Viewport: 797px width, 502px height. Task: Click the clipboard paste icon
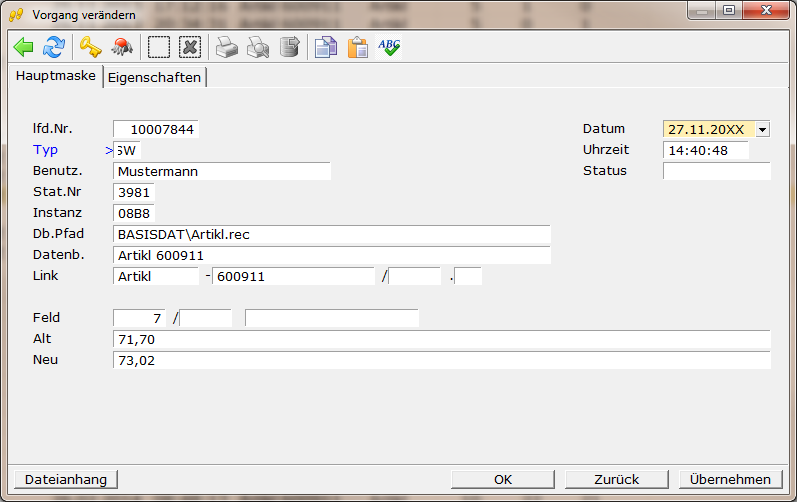coord(357,47)
